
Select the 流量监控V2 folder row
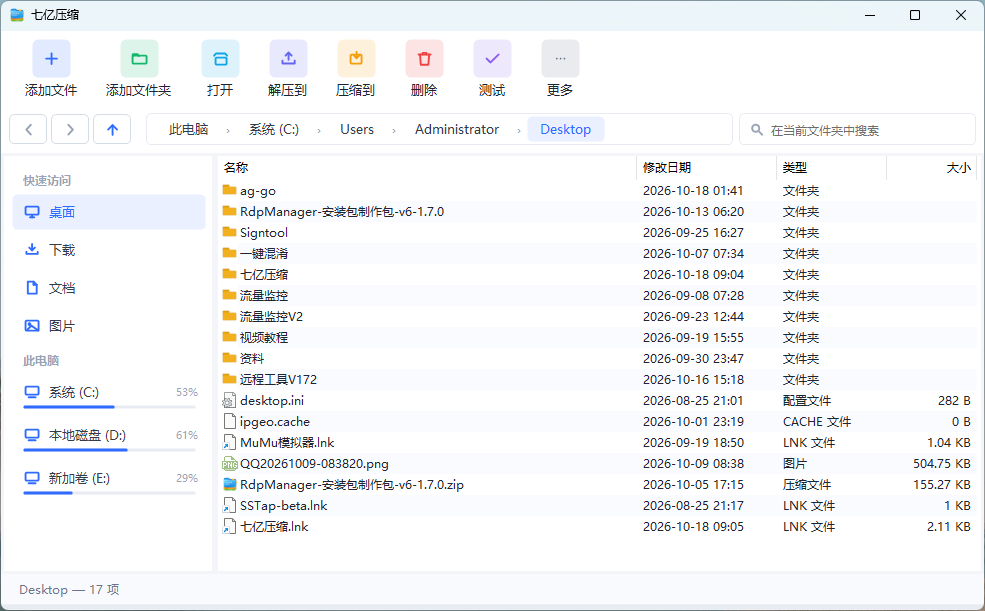[x=597, y=316]
